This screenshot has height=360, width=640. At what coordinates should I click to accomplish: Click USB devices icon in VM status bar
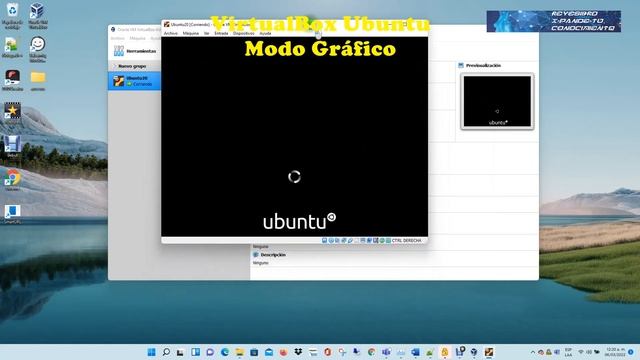tap(350, 240)
